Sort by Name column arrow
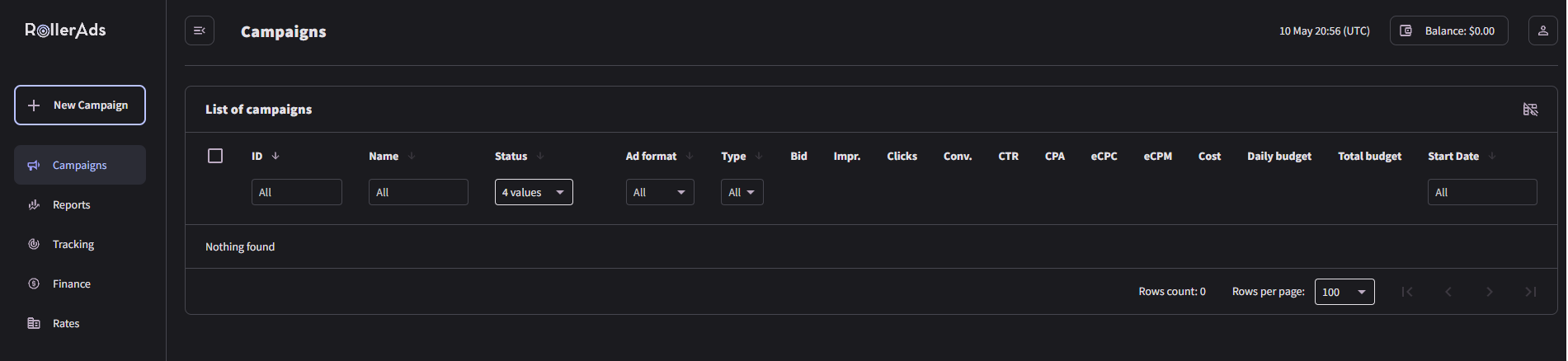The image size is (1568, 361). click(412, 156)
